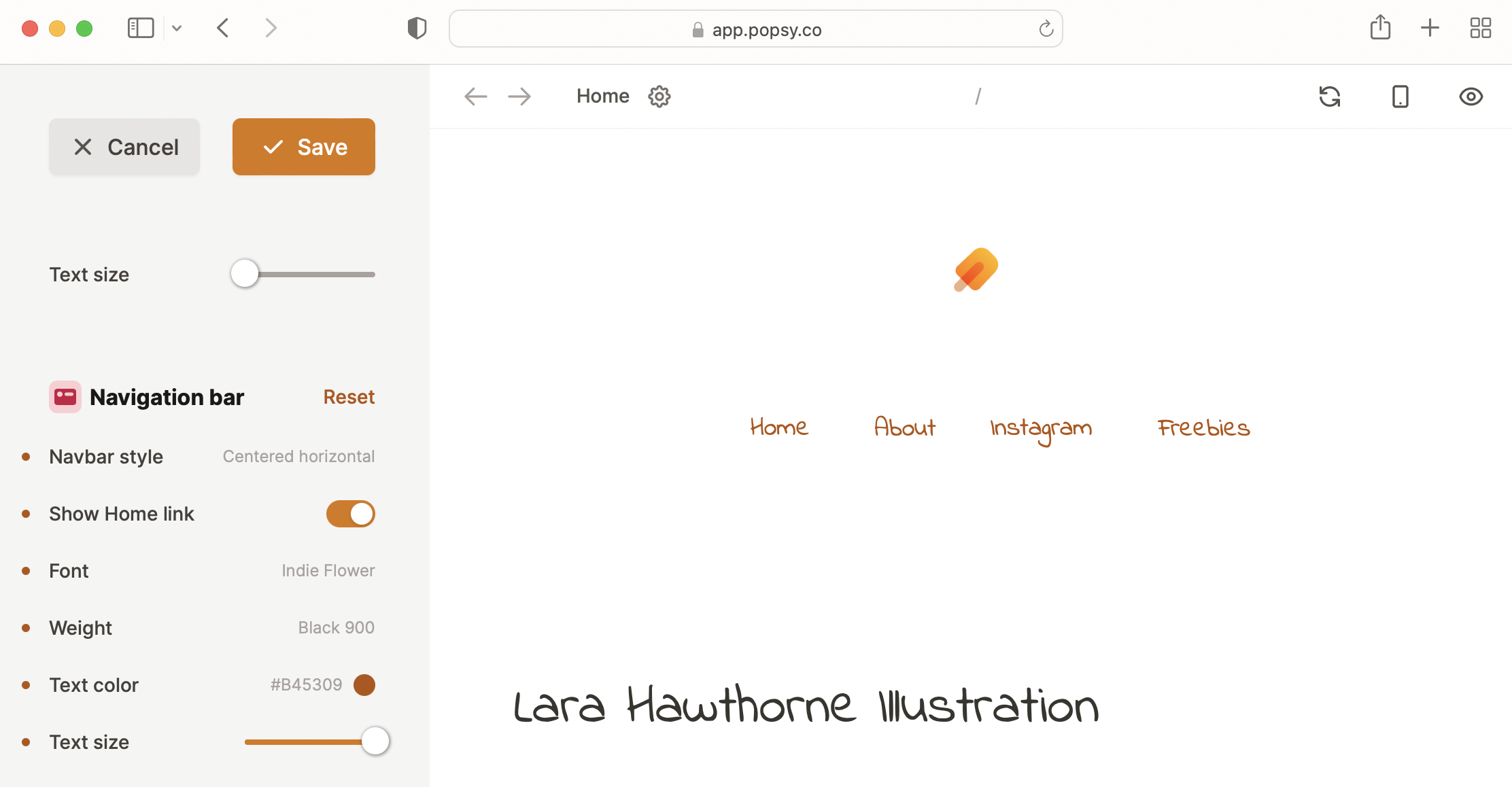This screenshot has width=1512, height=787.
Task: Click the #B45309 text color swatch
Action: 364,685
